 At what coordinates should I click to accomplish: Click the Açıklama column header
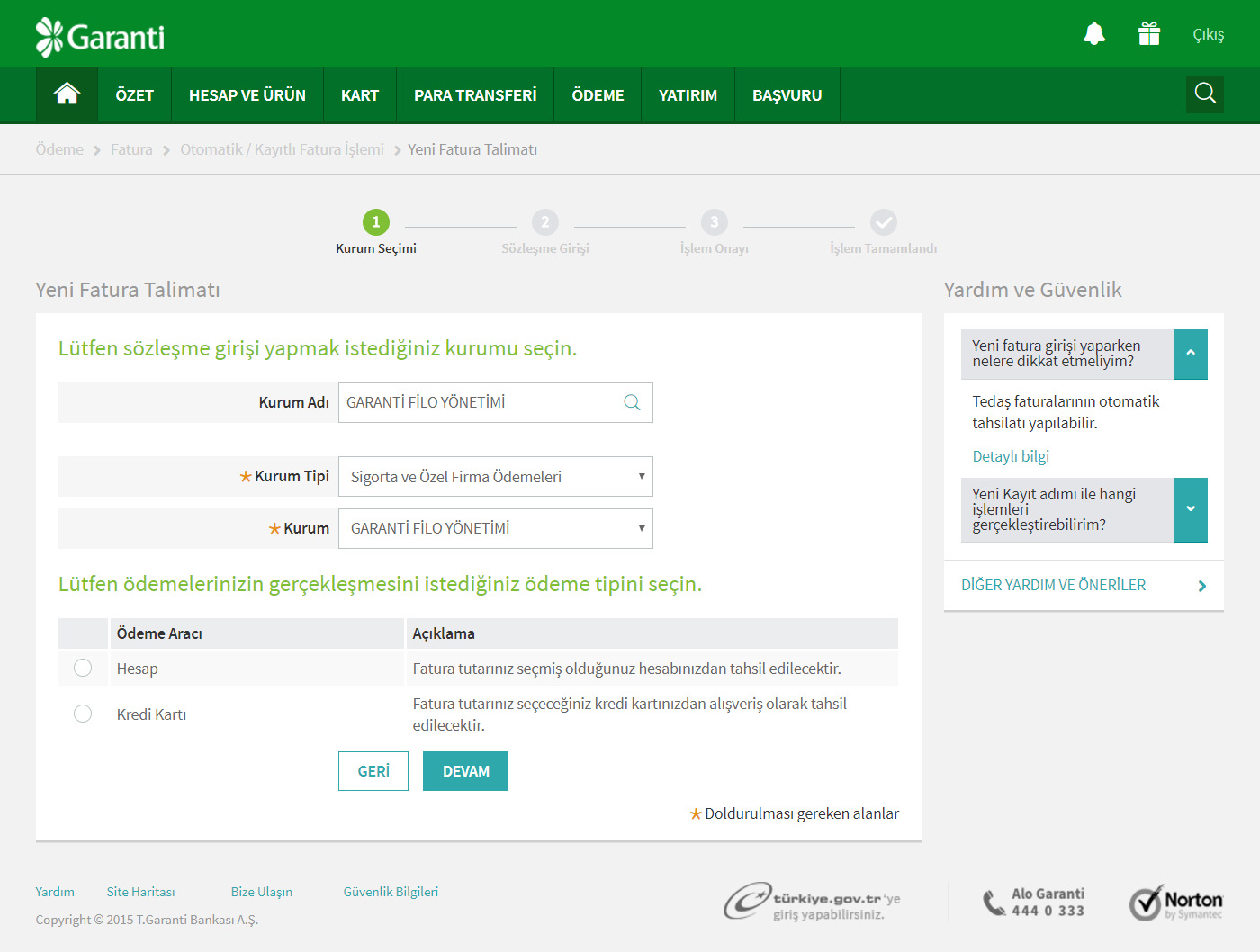pos(652,633)
